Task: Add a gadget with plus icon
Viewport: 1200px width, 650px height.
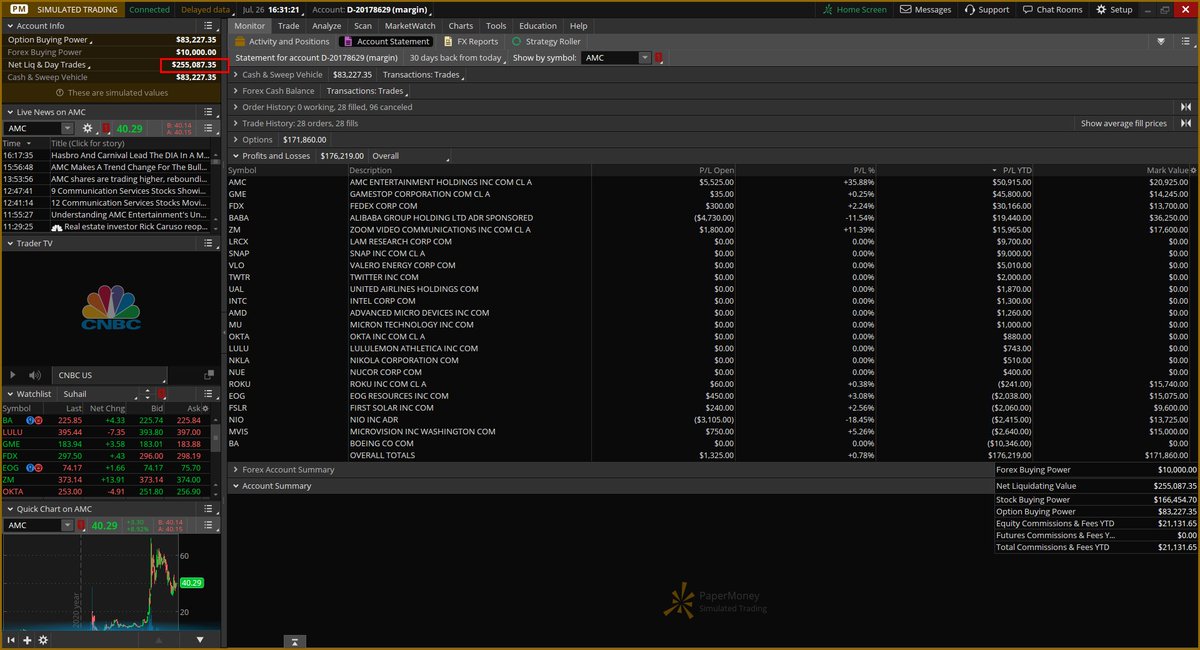Action: coord(28,640)
